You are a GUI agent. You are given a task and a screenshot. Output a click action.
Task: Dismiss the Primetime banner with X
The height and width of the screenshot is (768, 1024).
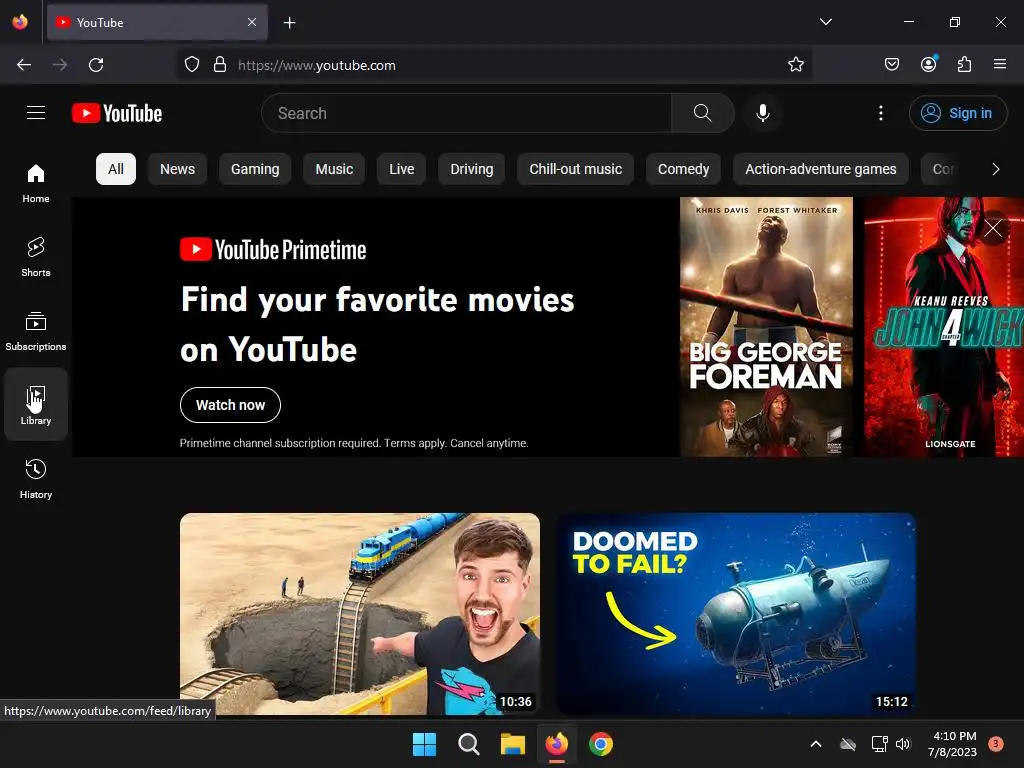993,228
